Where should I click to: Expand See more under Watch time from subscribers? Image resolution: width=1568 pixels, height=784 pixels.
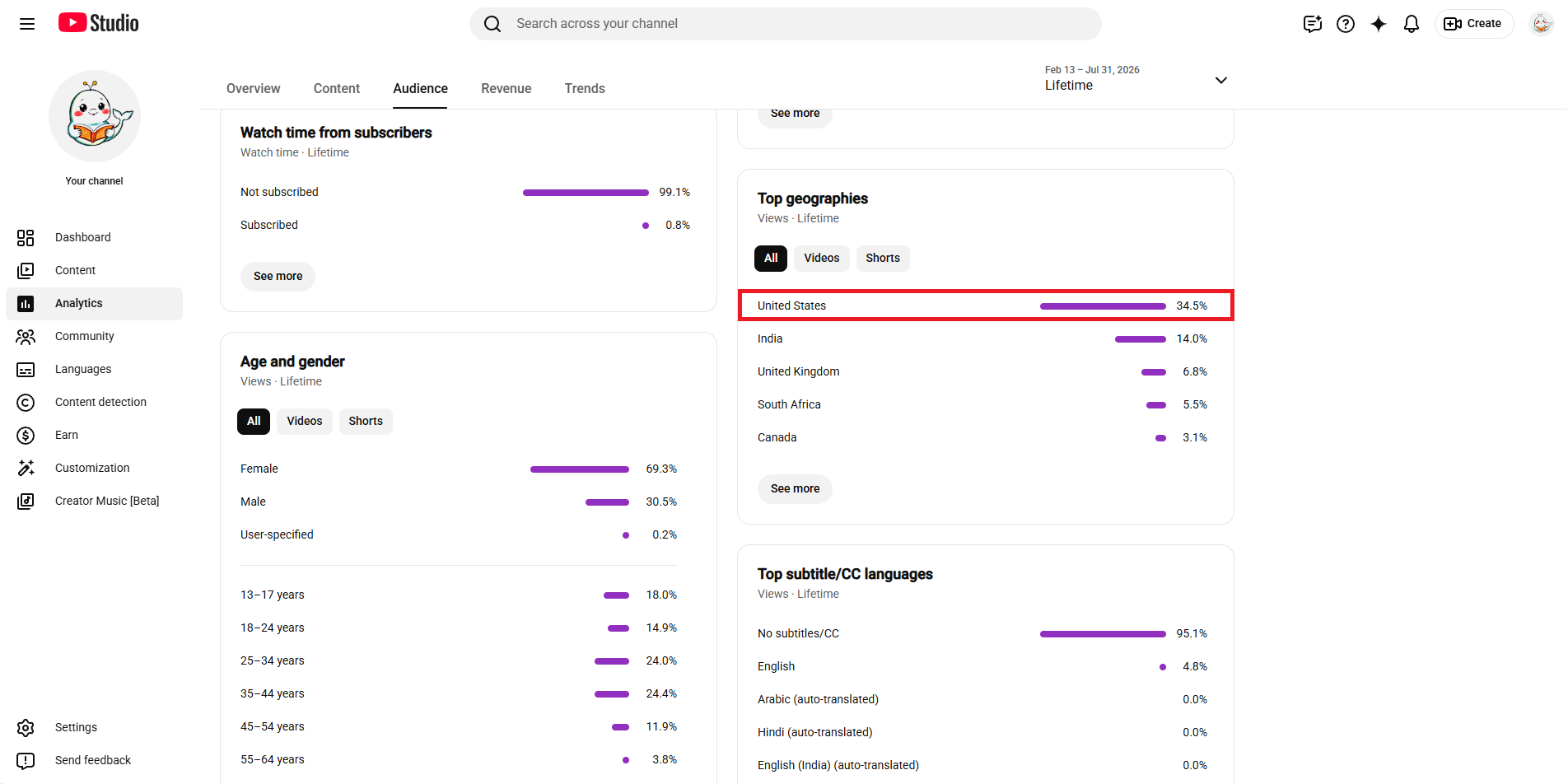coord(278,276)
